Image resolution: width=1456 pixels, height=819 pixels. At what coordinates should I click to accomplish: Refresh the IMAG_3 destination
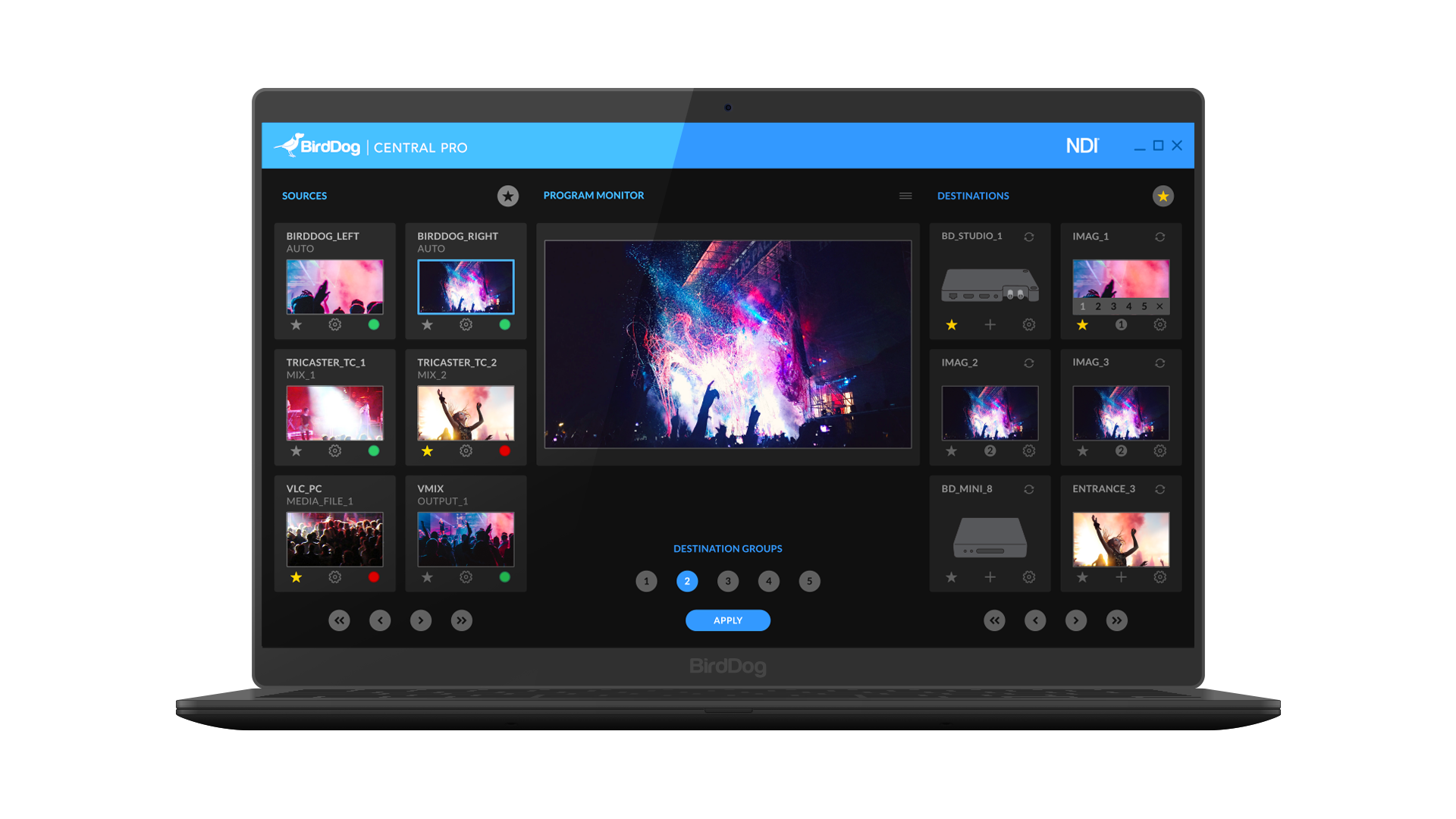tap(1160, 363)
